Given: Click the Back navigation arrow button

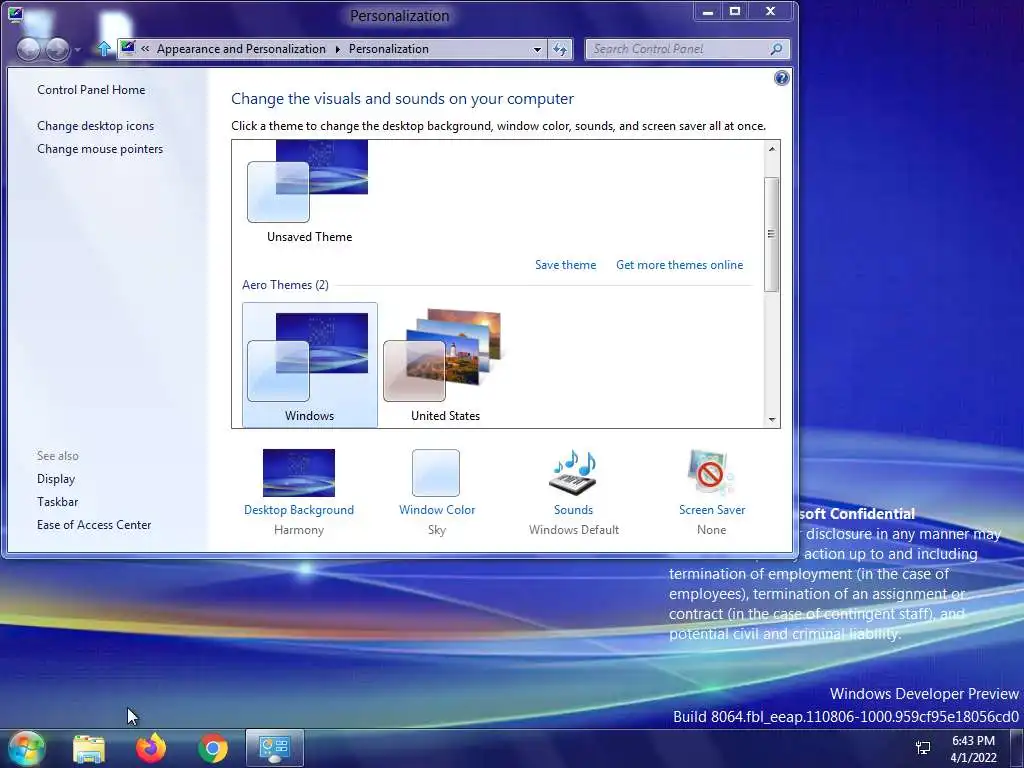Looking at the screenshot, I should point(29,49).
